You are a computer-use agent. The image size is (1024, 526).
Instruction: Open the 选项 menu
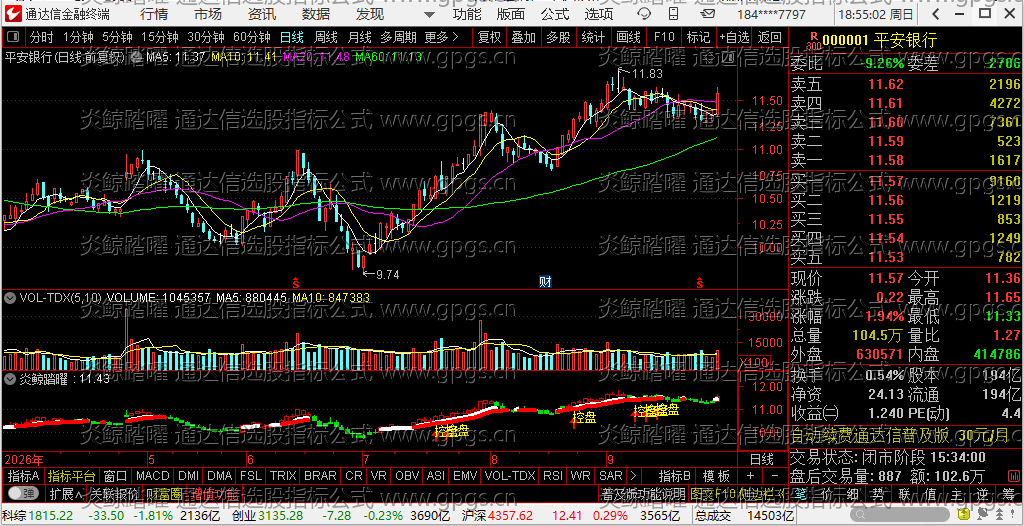(598, 14)
